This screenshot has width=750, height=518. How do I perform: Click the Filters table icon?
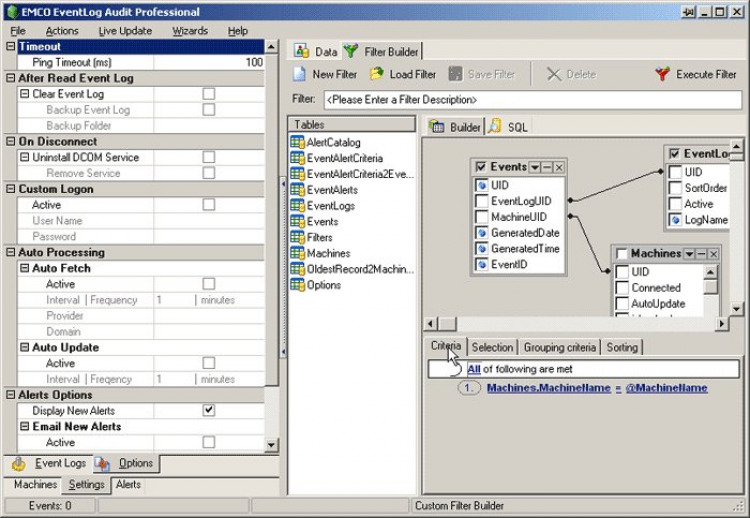(298, 237)
